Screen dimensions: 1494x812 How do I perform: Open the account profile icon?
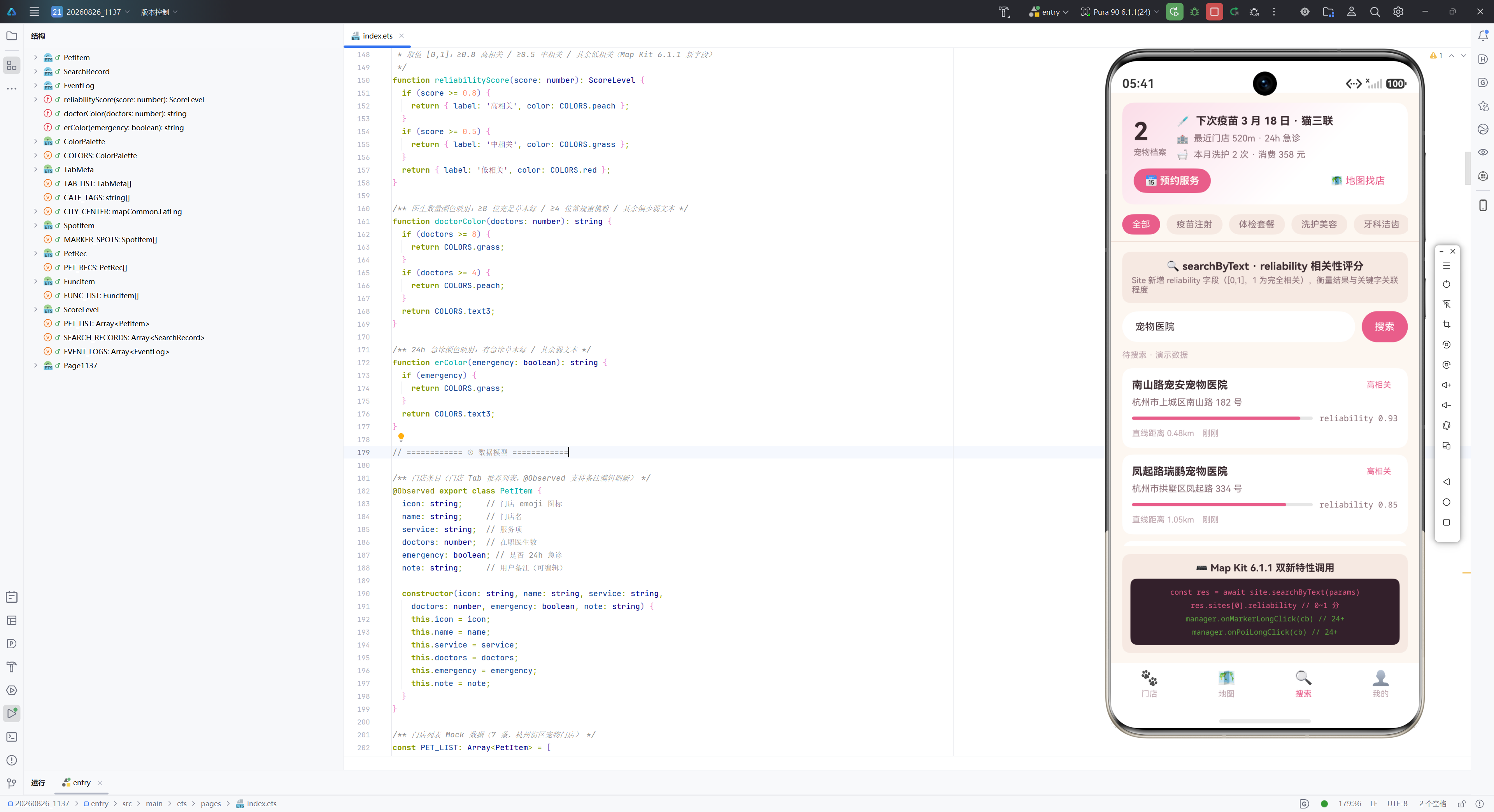click(x=1351, y=12)
